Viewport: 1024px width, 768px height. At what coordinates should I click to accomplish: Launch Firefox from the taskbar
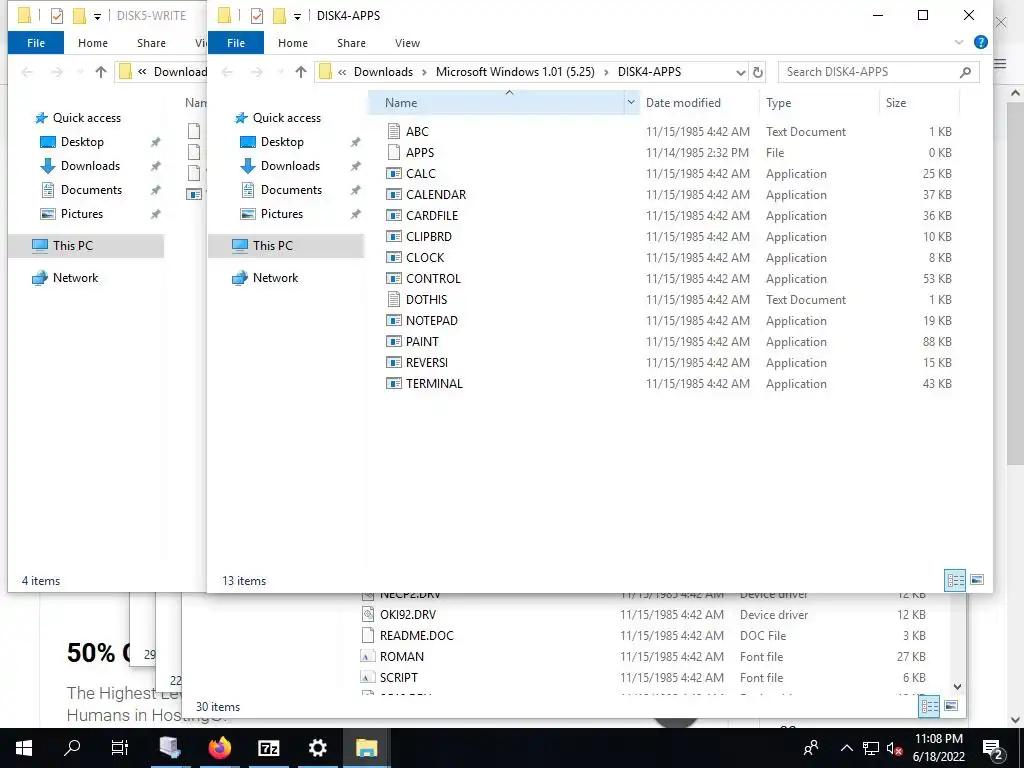219,748
